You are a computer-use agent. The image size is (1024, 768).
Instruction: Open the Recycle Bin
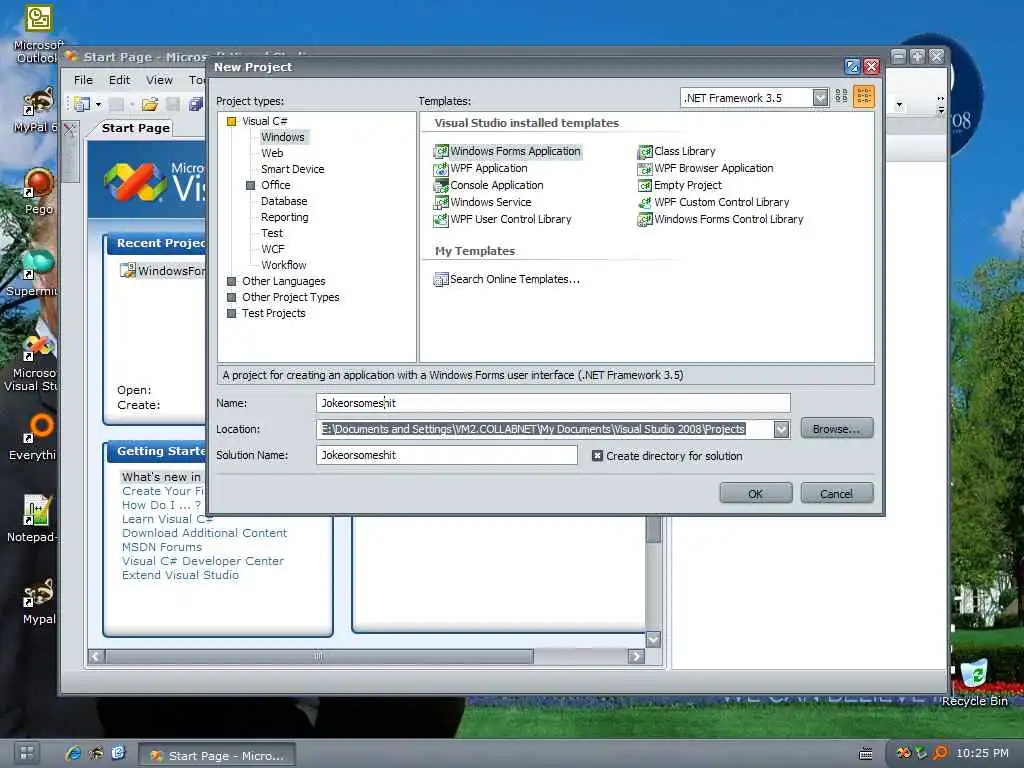click(974, 682)
